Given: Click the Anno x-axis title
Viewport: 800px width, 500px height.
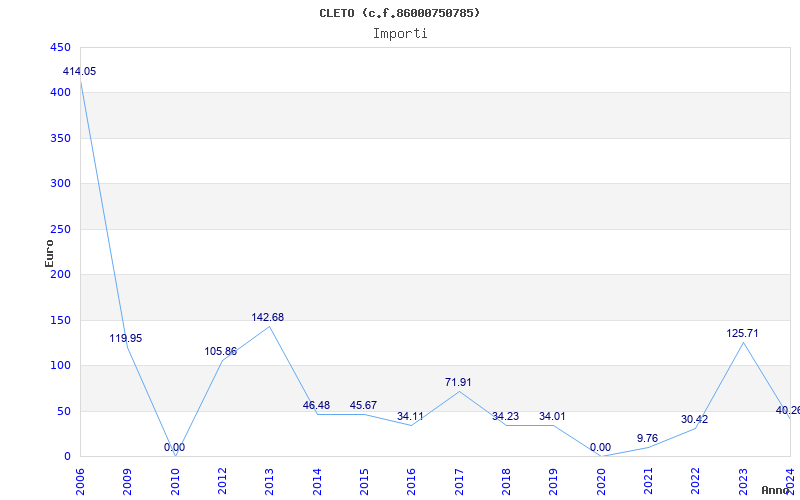Looking at the screenshot, I should (x=775, y=490).
